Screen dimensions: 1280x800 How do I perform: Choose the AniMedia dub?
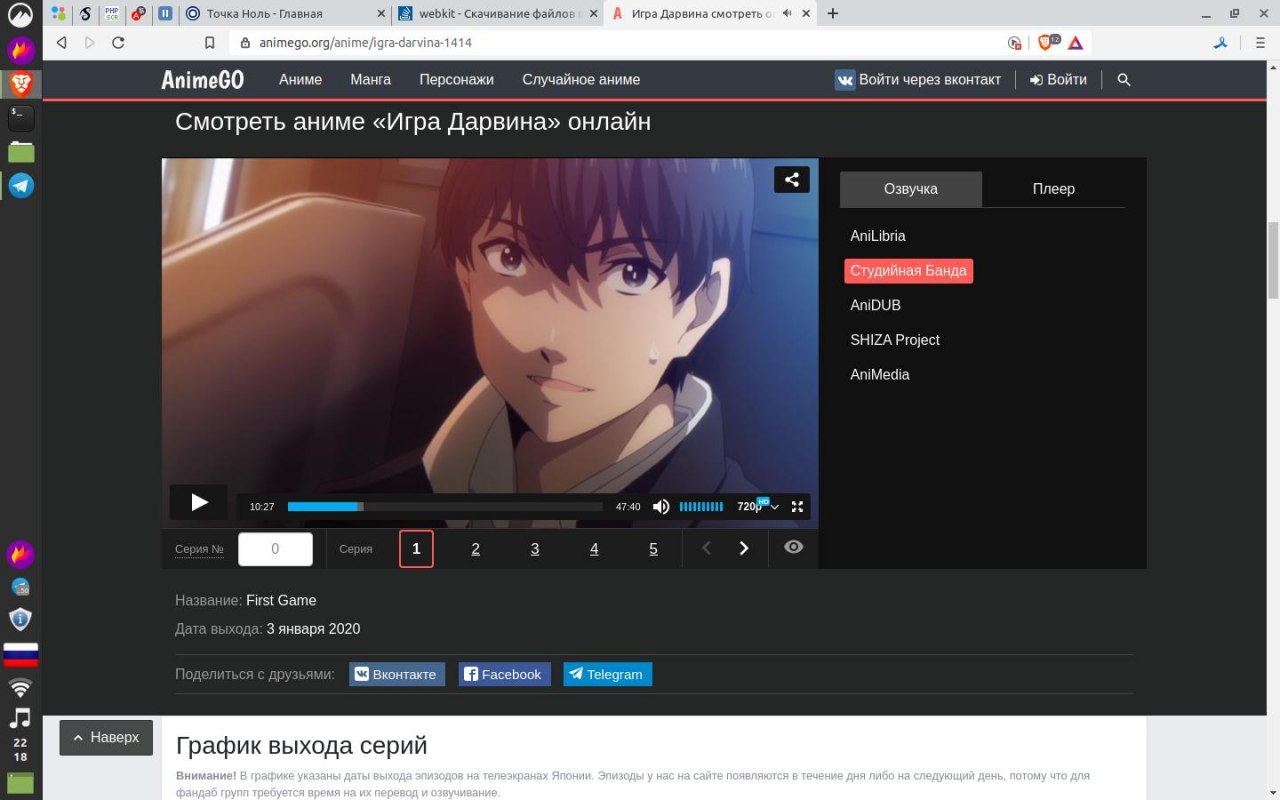coord(880,375)
